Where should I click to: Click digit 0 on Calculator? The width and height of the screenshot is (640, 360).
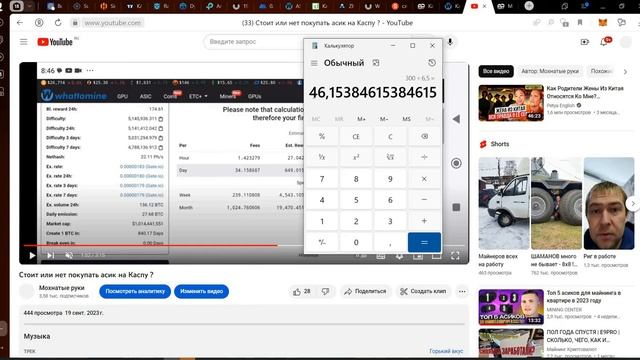356,242
